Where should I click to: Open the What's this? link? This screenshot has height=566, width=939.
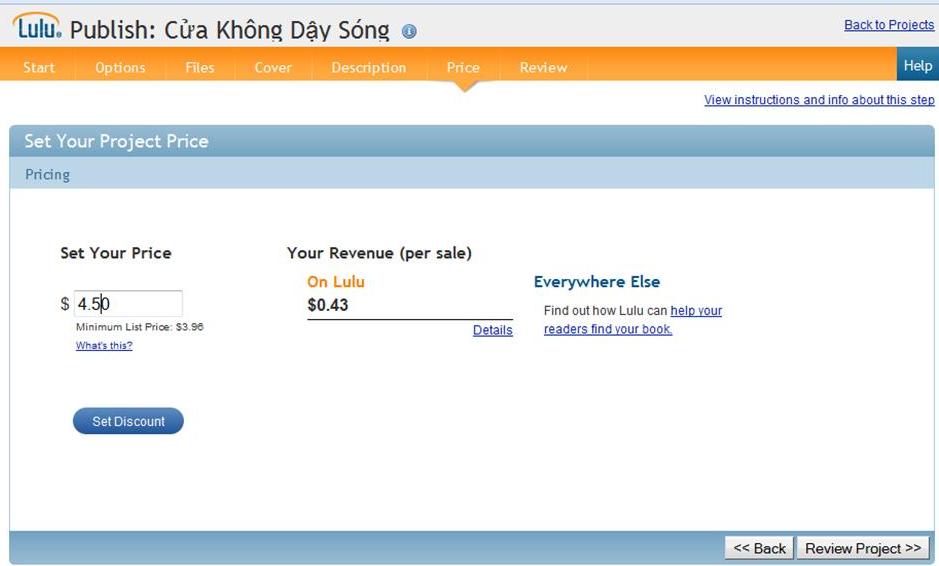coord(104,346)
